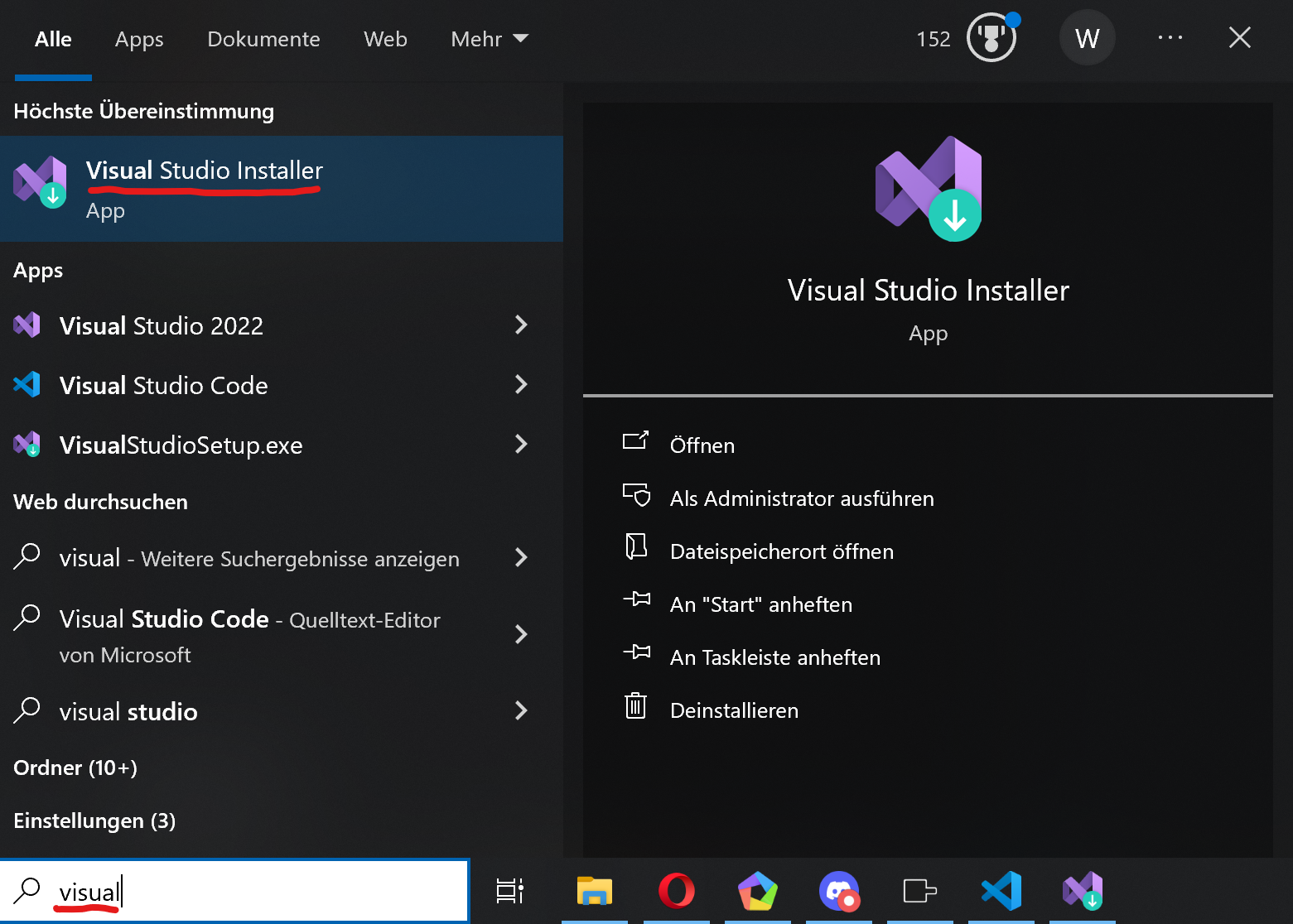Click the trash icon beside Deinstallieren
This screenshot has width=1293, height=924.
[635, 706]
